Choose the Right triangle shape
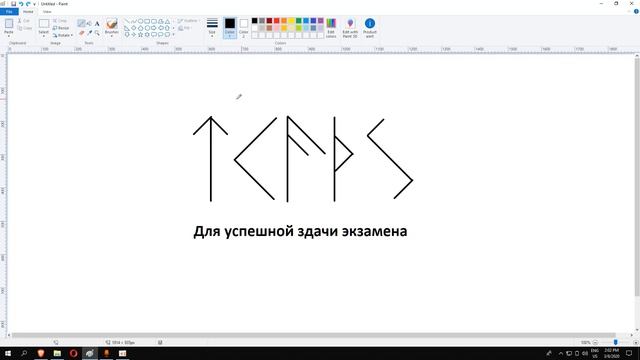640x360 pixels. click(127, 28)
